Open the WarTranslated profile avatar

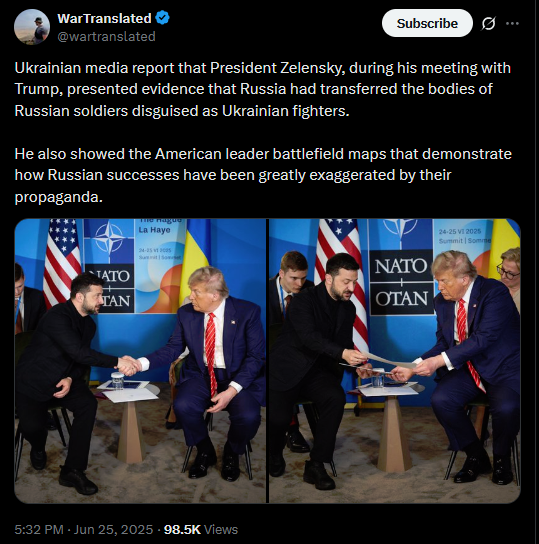(32, 27)
